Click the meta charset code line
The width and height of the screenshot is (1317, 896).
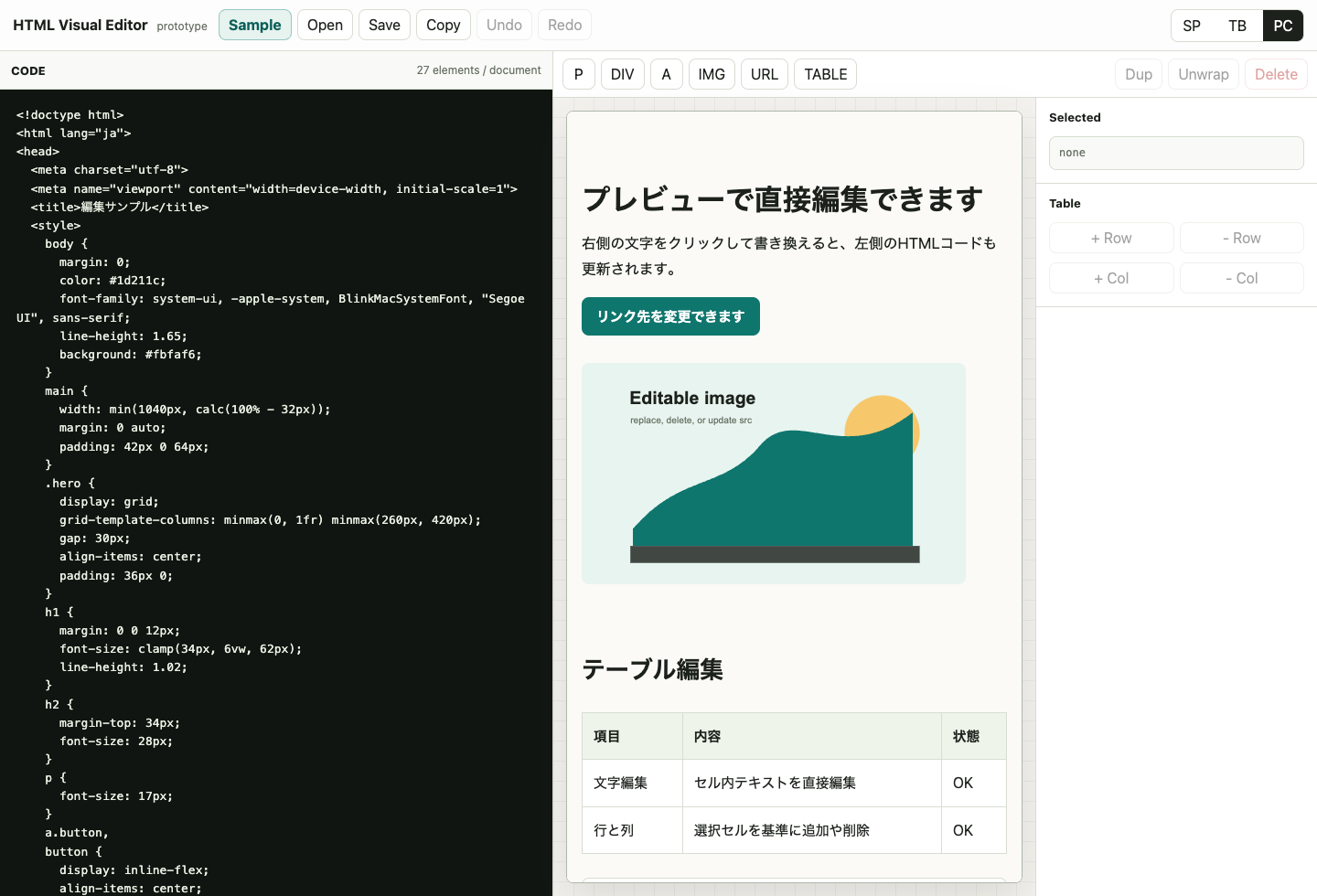click(x=109, y=170)
